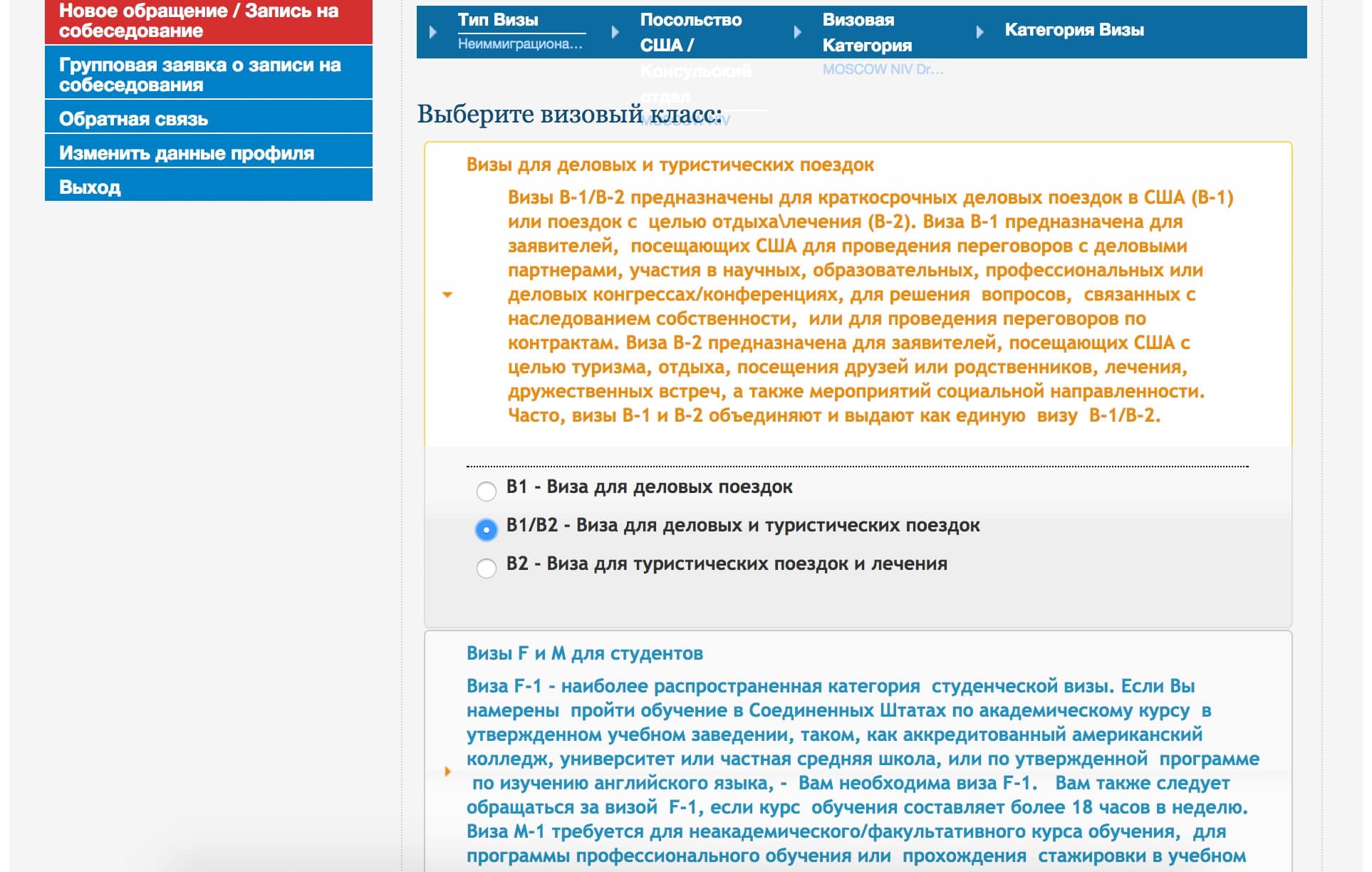Click the orange triangle beside student visa section

tap(448, 771)
